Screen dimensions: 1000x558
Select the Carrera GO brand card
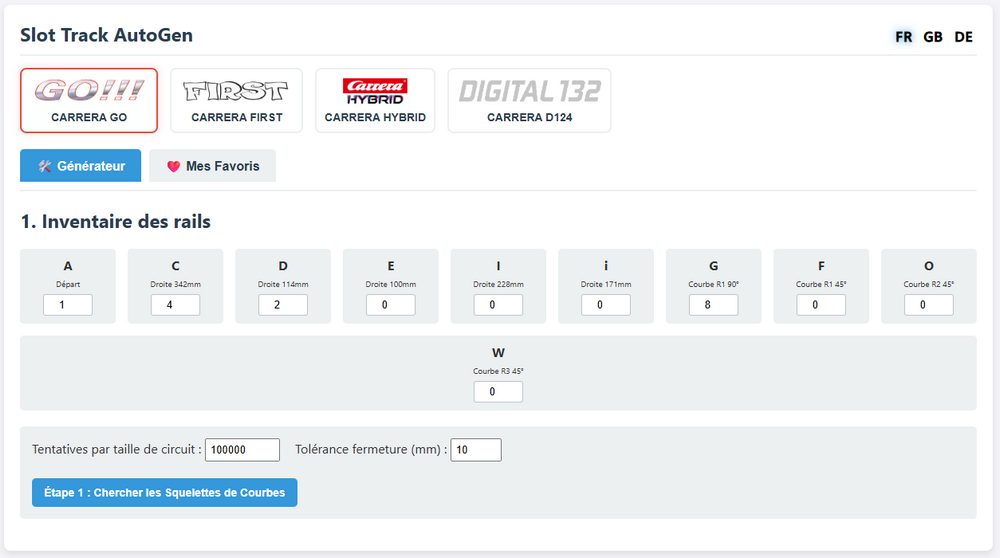pos(89,101)
